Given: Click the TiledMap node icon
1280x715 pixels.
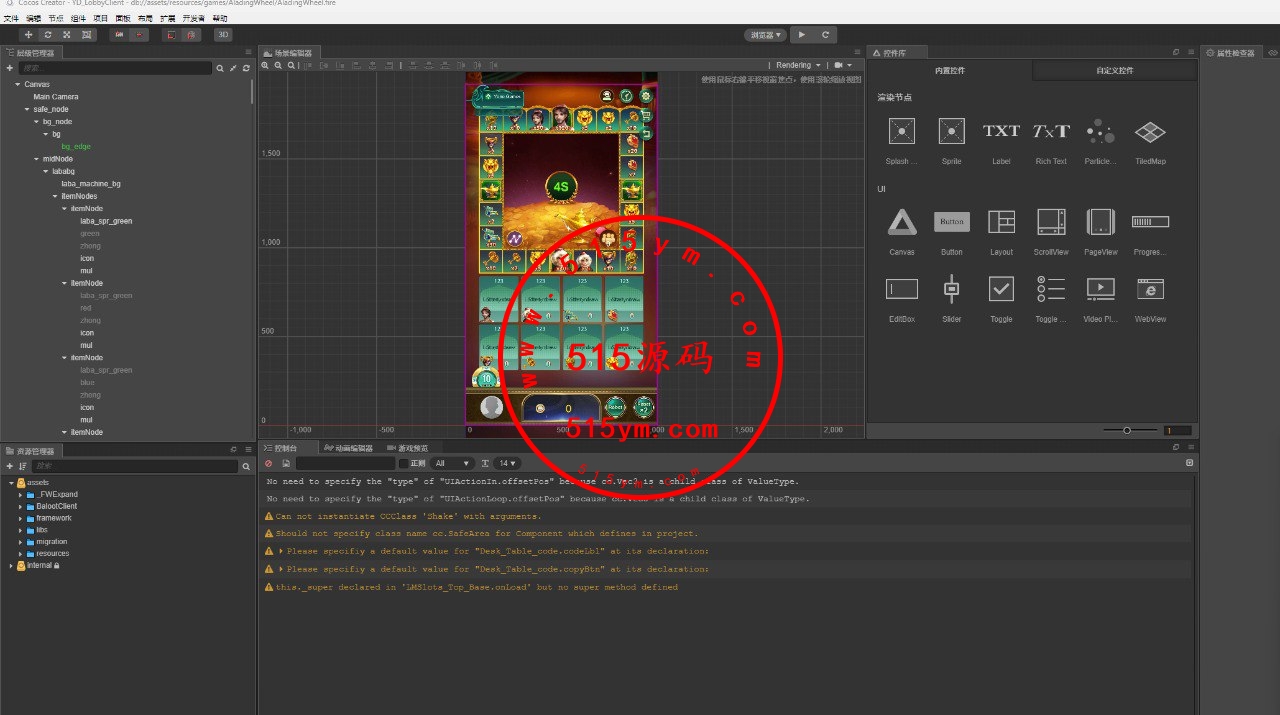Looking at the screenshot, I should click(x=1150, y=132).
